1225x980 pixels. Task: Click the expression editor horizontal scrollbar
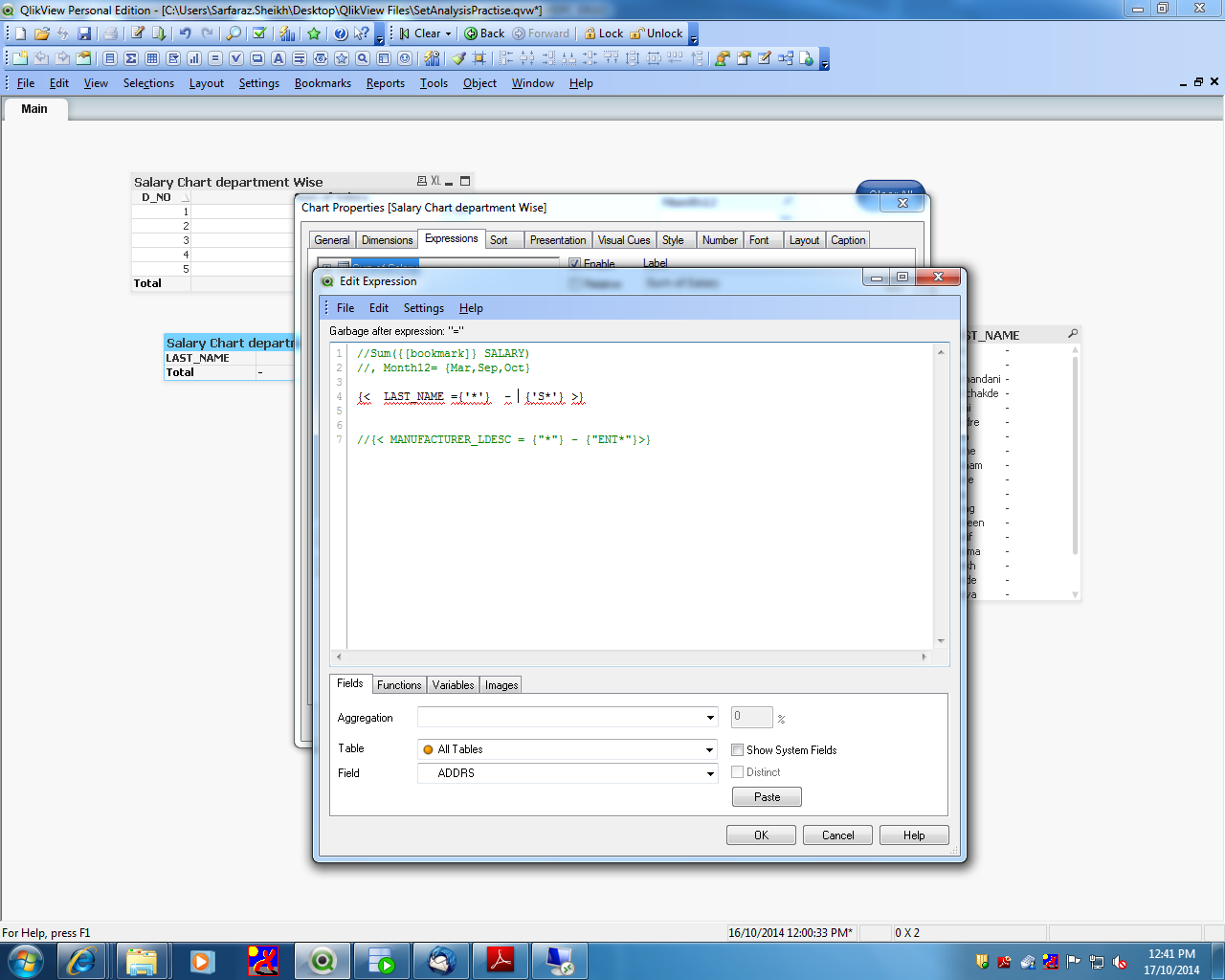631,657
